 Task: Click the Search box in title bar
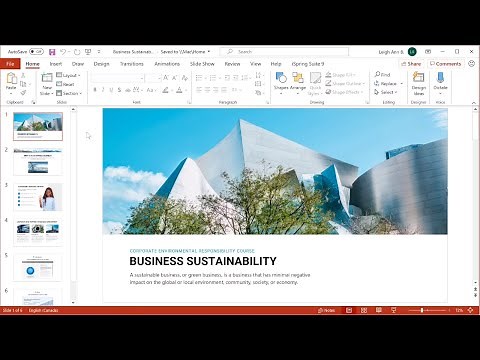coord(284,52)
